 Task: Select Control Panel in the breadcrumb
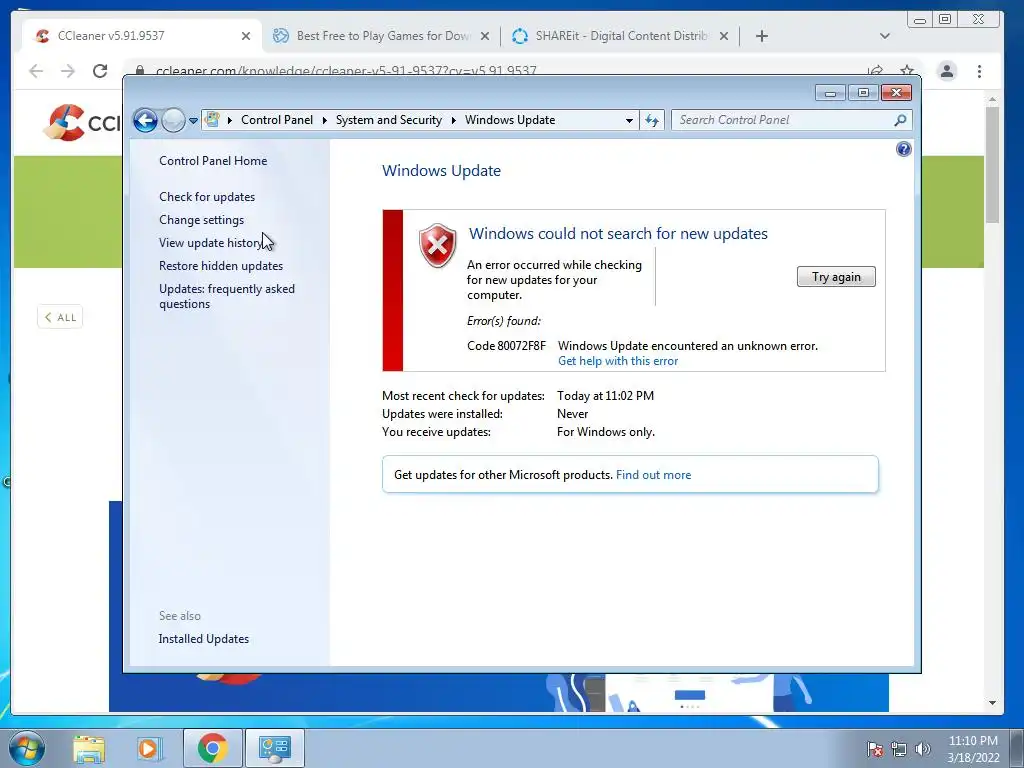pos(277,120)
